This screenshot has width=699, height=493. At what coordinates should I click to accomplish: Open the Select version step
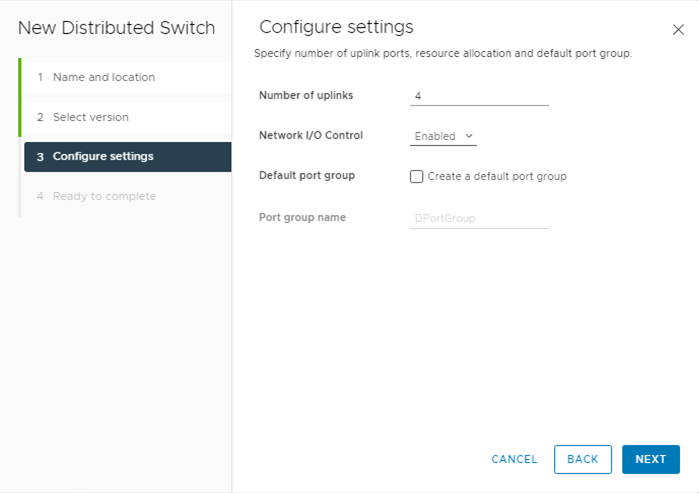[90, 117]
